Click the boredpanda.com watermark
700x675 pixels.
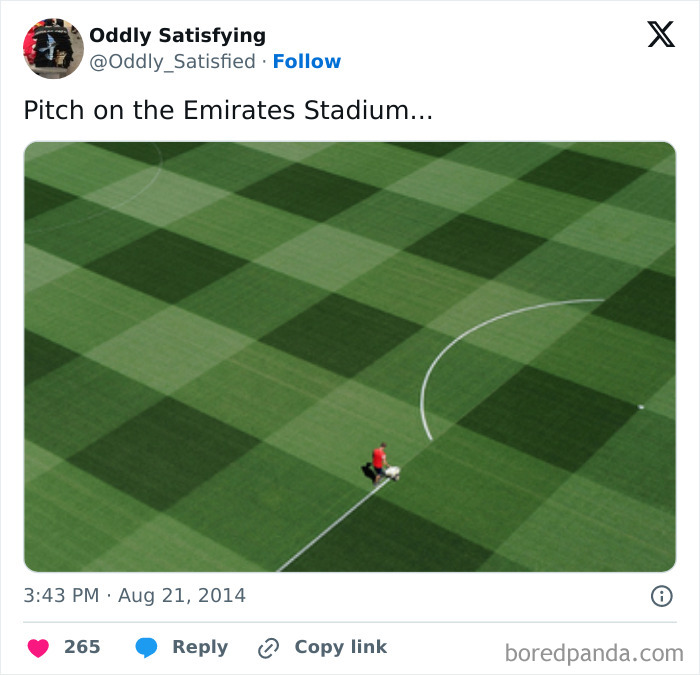(594, 654)
